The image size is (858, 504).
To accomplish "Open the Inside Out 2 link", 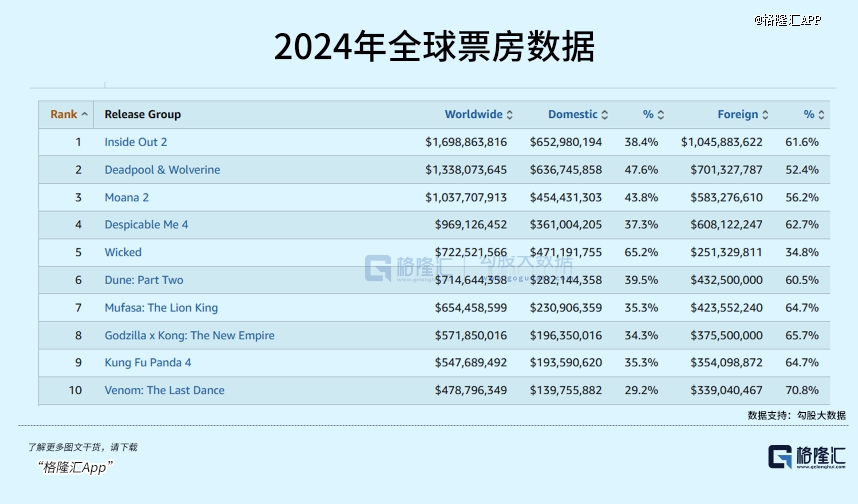I will click(136, 142).
